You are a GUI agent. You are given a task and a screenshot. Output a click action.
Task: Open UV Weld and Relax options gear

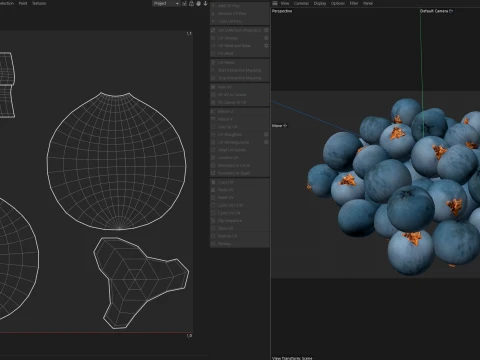click(266, 46)
